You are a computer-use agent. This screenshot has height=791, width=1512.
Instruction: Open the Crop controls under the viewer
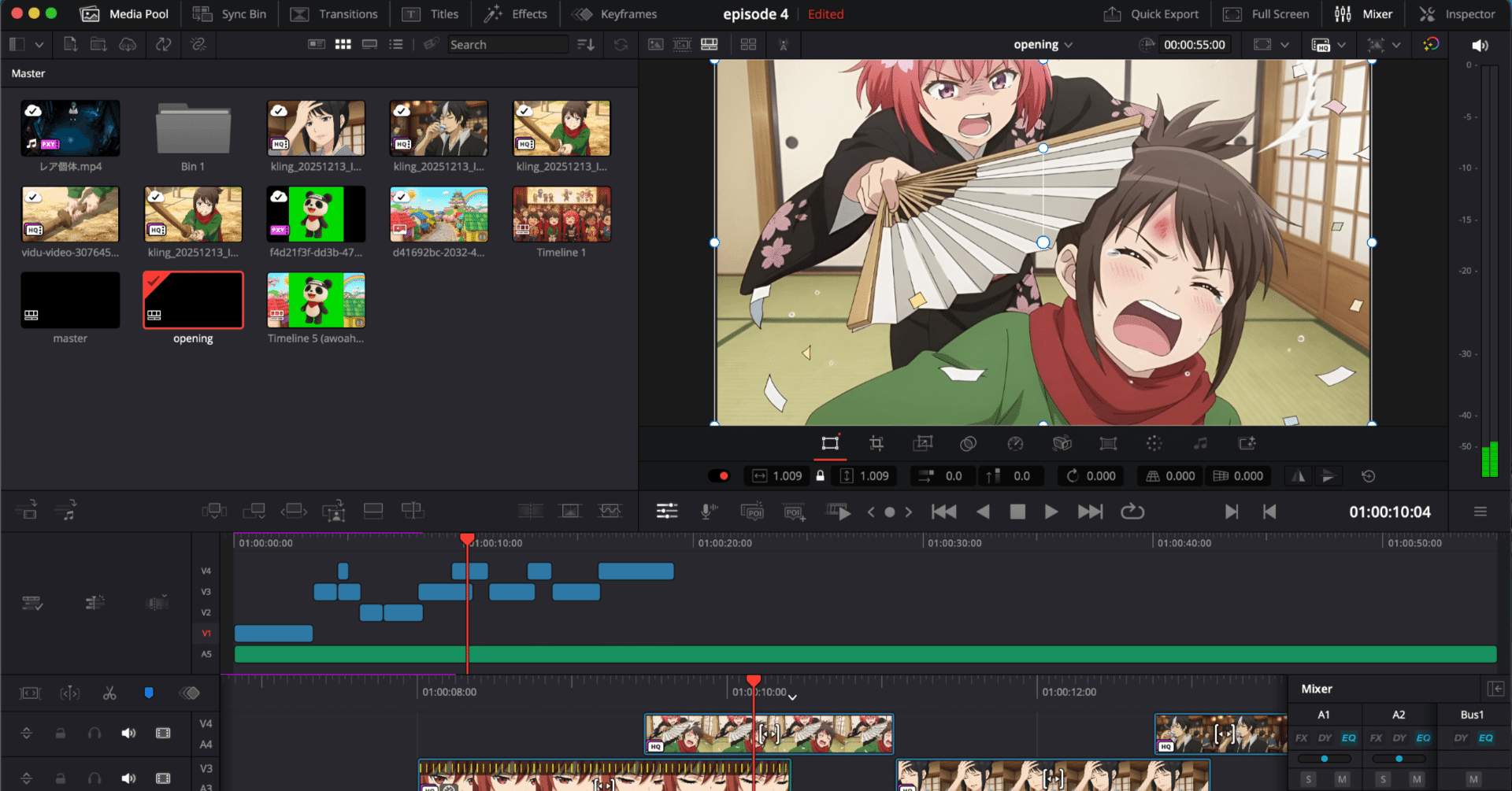coord(876,443)
